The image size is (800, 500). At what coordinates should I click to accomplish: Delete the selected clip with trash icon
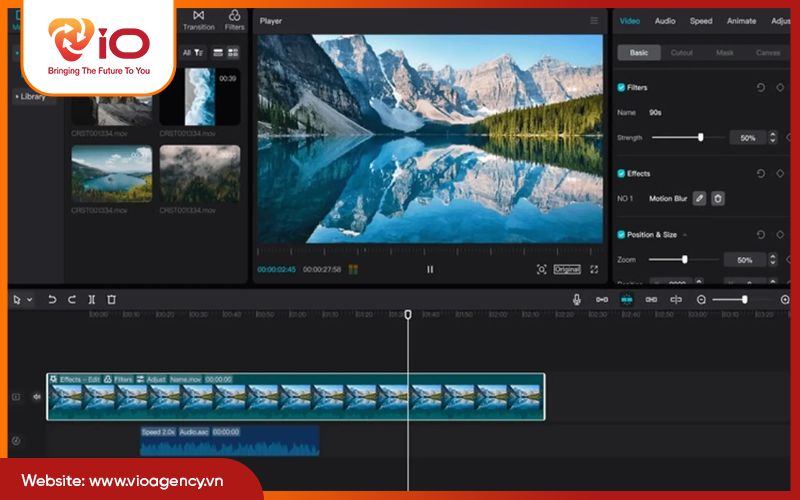click(111, 299)
